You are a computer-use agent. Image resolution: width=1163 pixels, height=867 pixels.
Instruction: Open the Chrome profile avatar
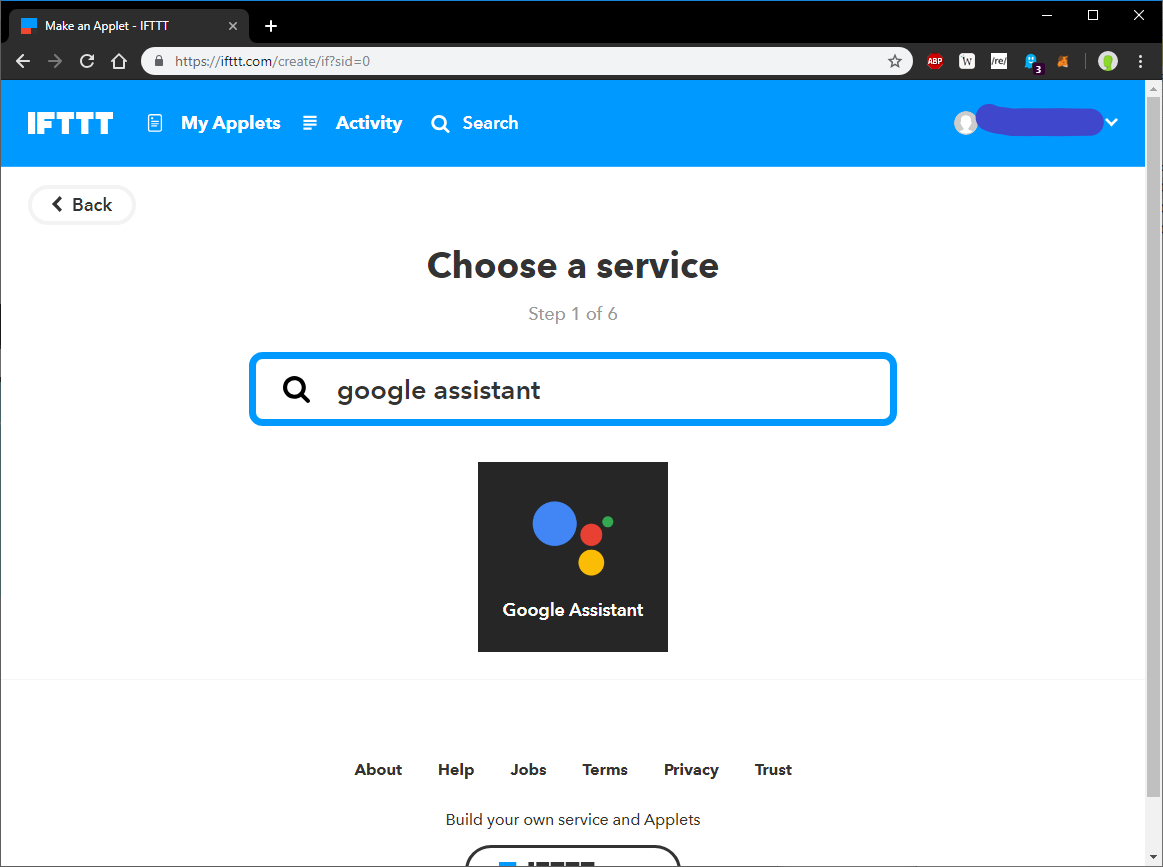(x=1107, y=62)
